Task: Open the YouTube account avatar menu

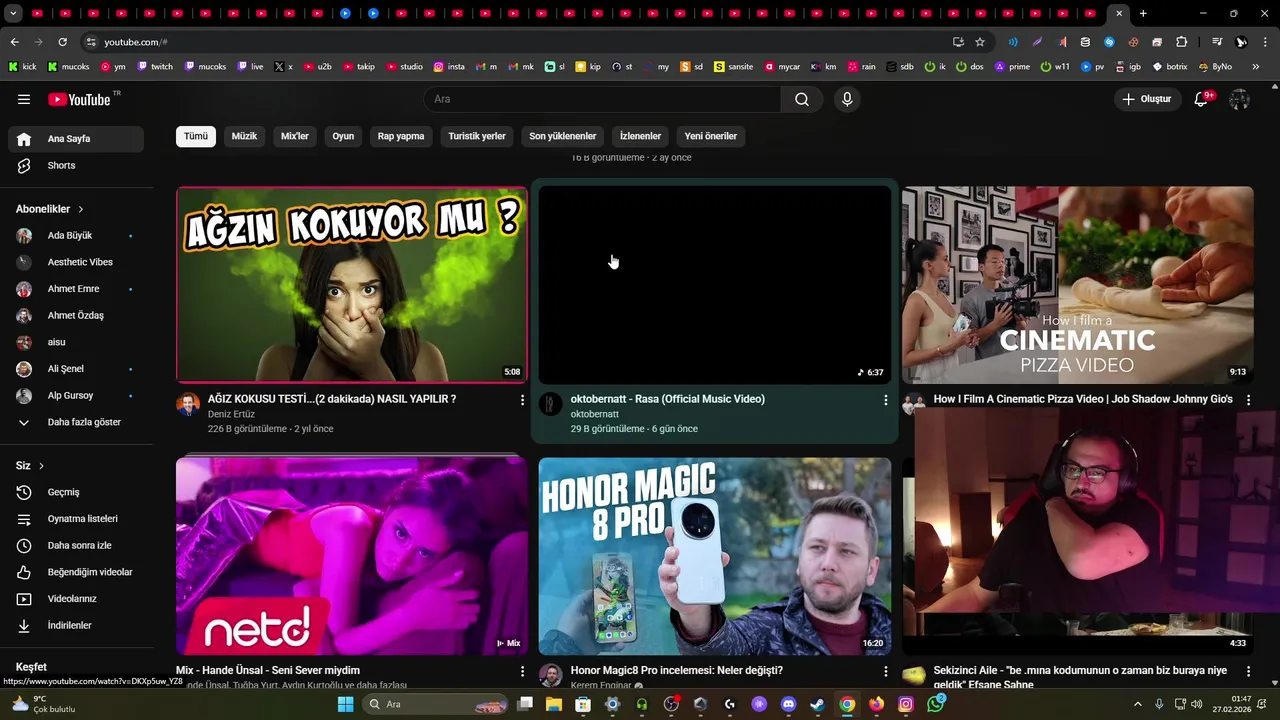Action: click(1240, 99)
